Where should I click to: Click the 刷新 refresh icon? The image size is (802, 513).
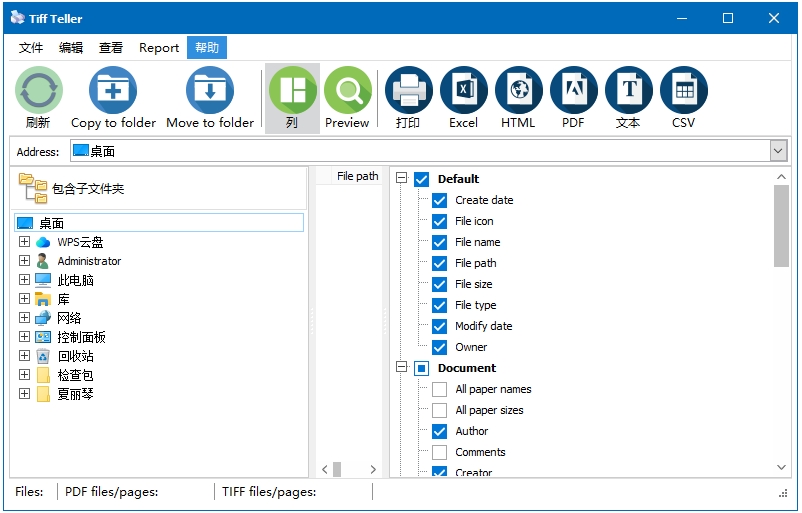click(x=39, y=91)
